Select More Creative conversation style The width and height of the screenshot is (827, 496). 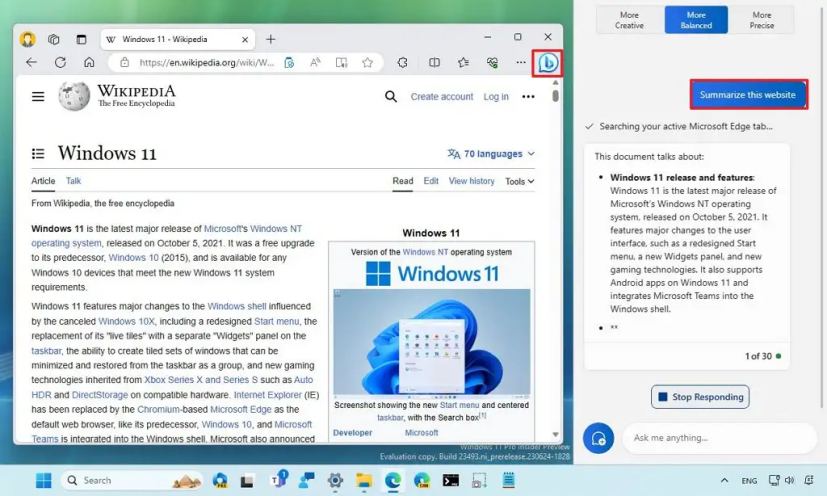629,20
